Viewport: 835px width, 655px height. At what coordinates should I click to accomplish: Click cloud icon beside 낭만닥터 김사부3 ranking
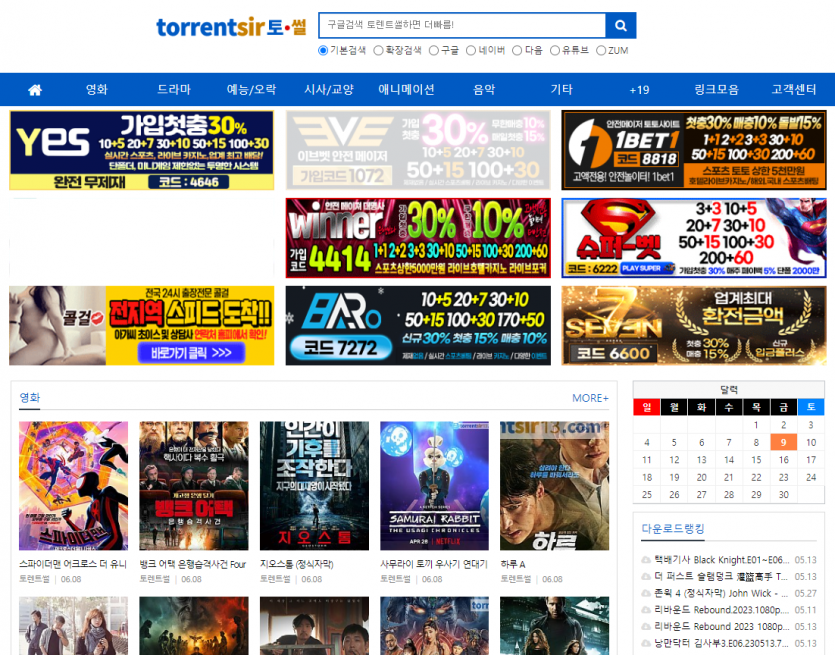(x=646, y=643)
